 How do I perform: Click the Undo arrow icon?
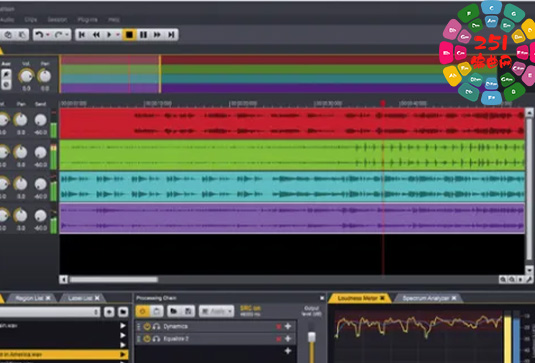(40, 34)
